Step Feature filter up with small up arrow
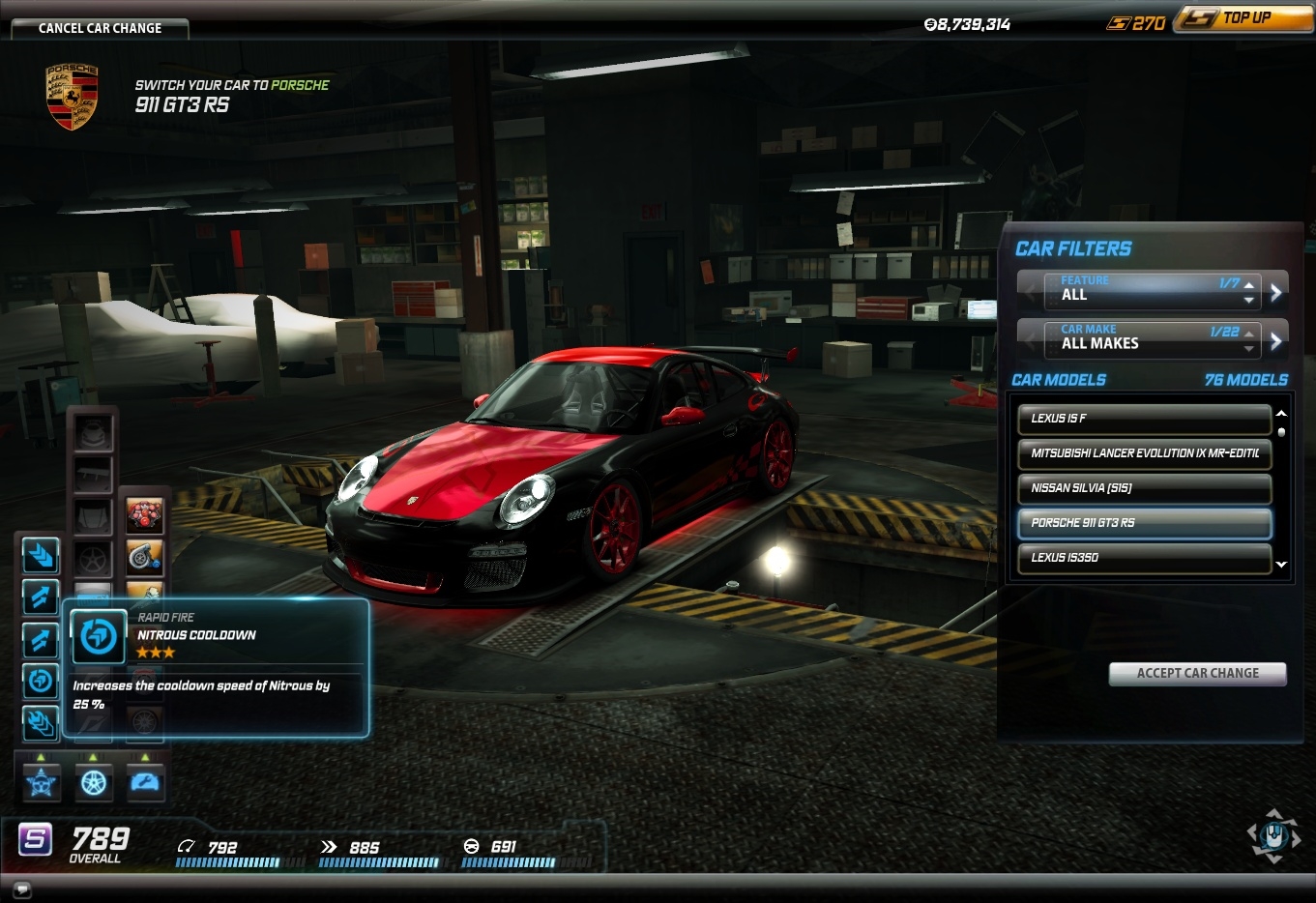1316x903 pixels. pyautogui.click(x=1249, y=284)
